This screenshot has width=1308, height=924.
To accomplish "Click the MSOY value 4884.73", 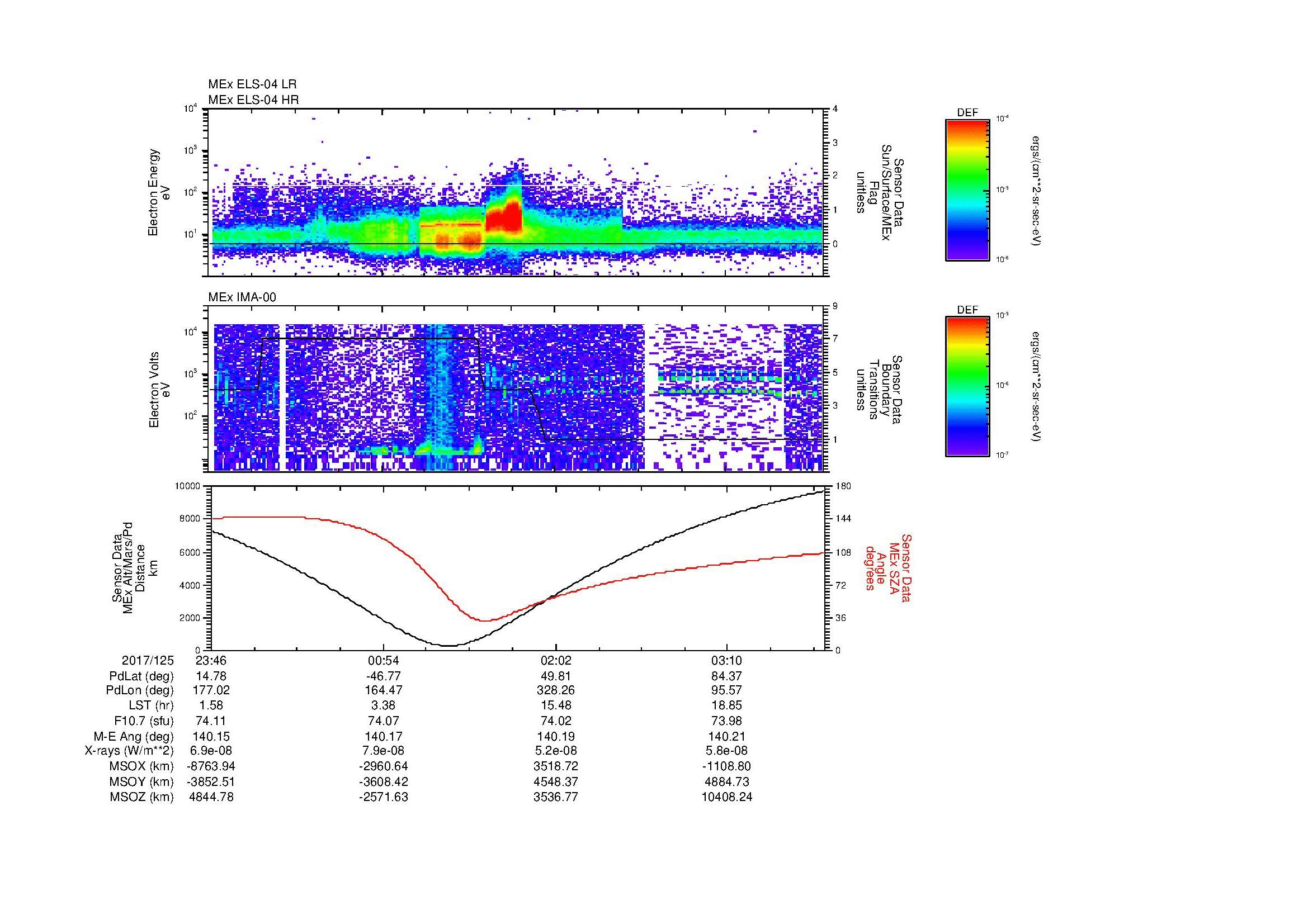I will 728,781.
